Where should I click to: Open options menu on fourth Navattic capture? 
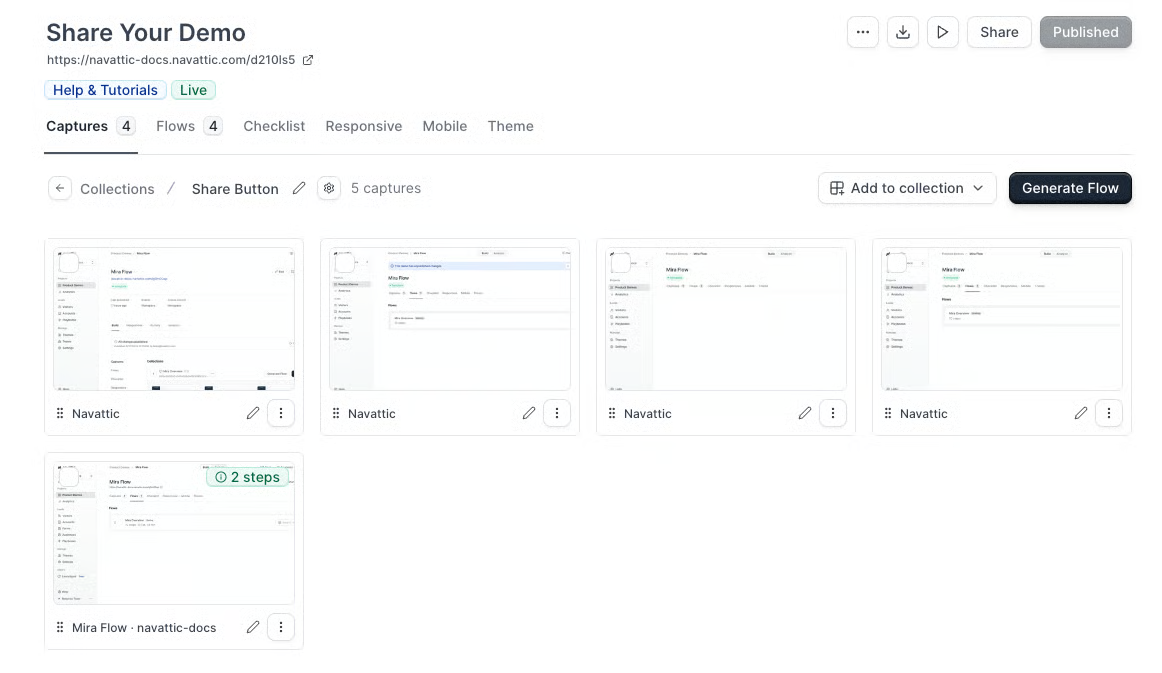pyautogui.click(x=1109, y=413)
